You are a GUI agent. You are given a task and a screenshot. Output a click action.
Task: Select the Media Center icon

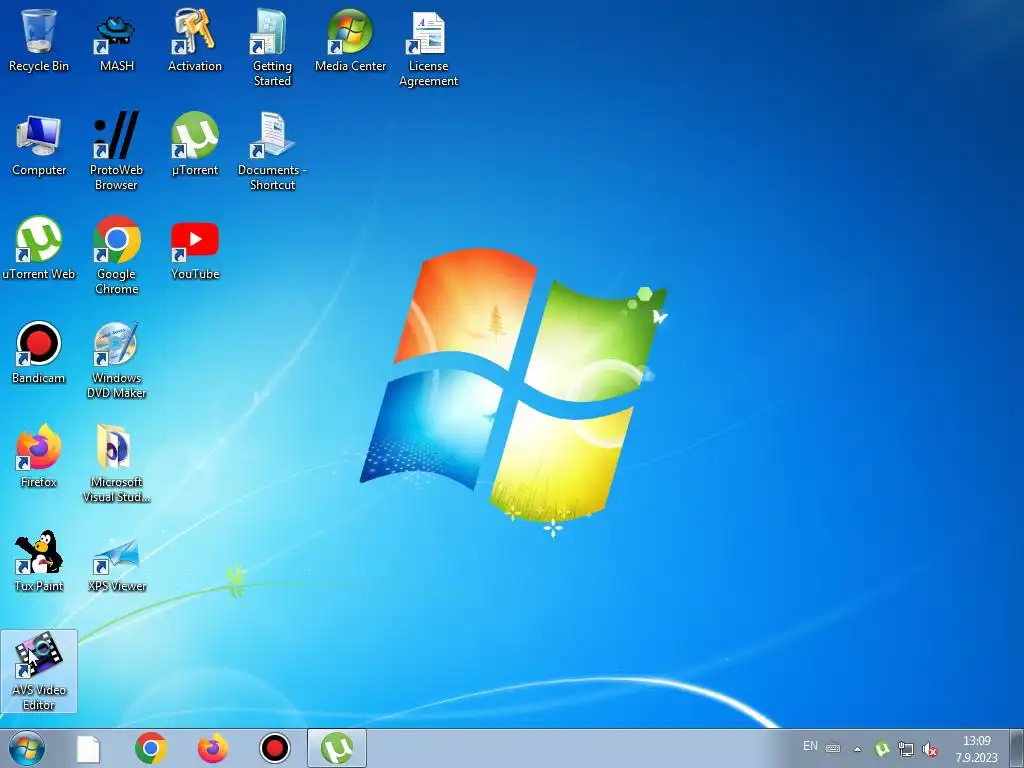350,40
